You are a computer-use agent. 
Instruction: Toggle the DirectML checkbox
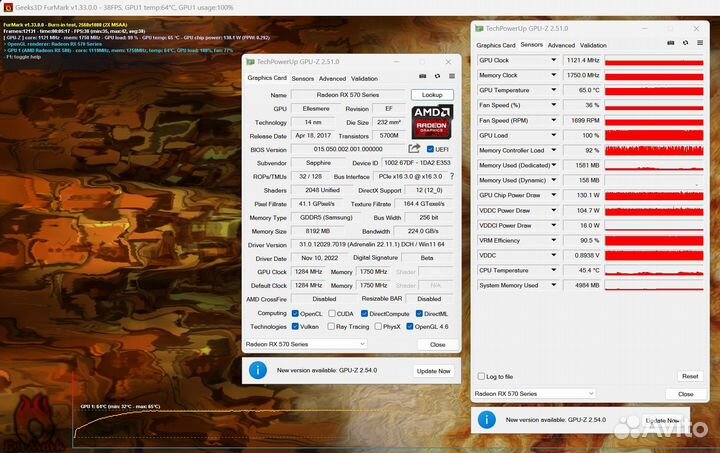click(x=419, y=313)
